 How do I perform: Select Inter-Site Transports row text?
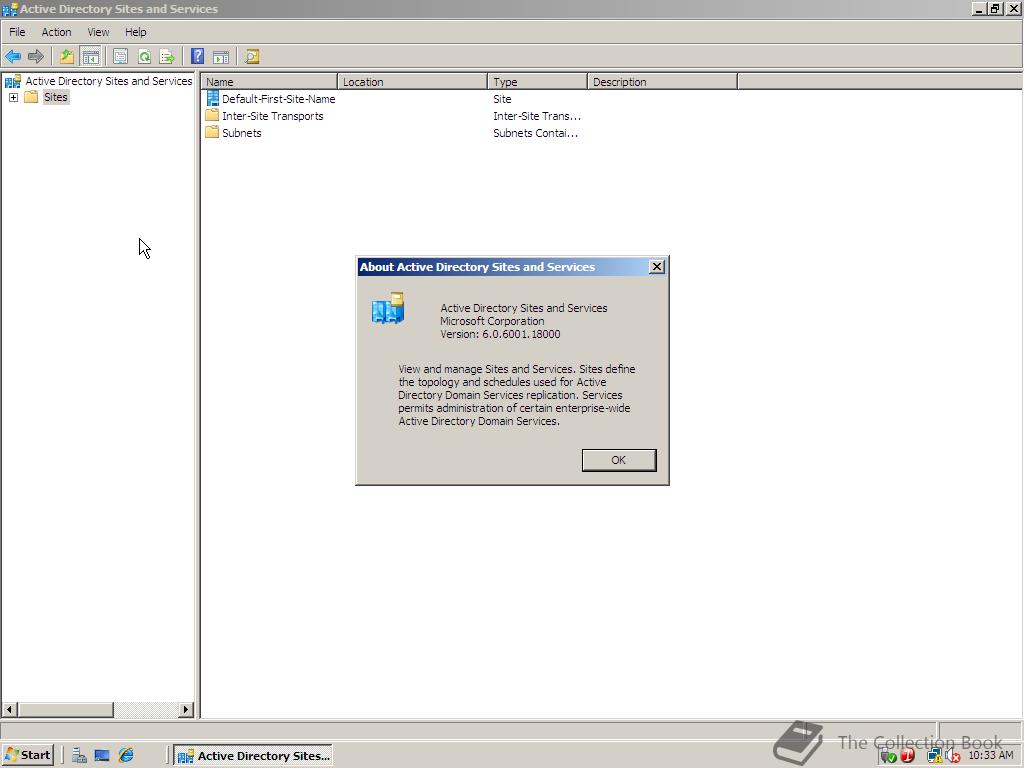tap(272, 116)
